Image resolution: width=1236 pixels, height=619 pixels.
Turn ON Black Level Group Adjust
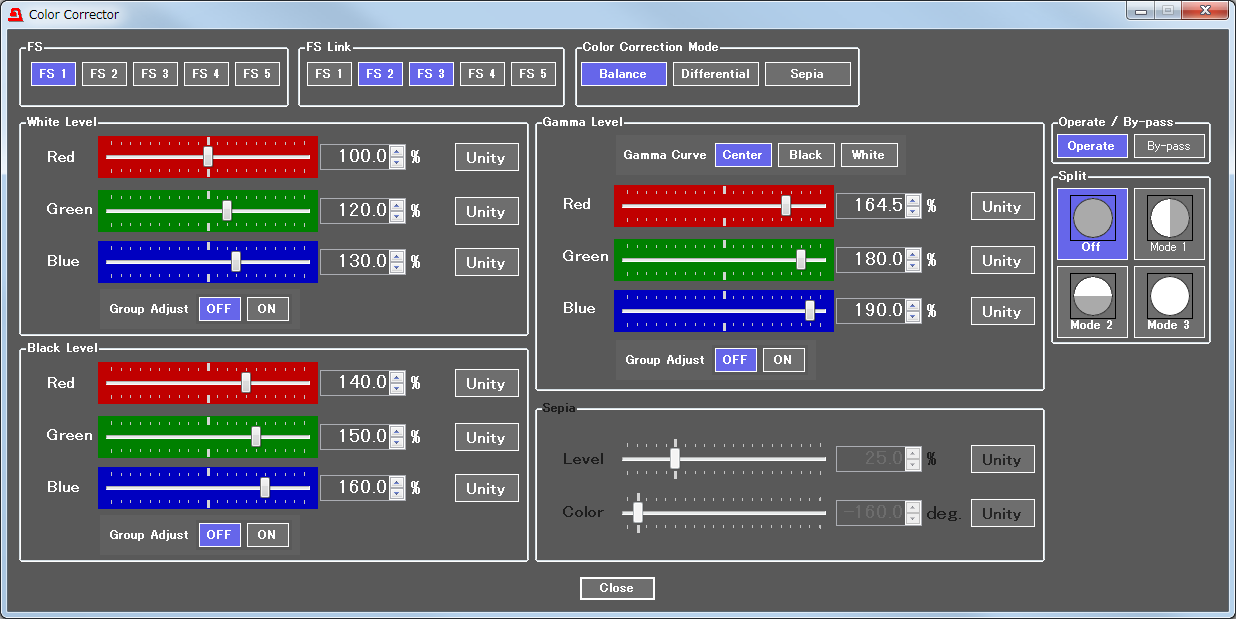click(x=267, y=535)
